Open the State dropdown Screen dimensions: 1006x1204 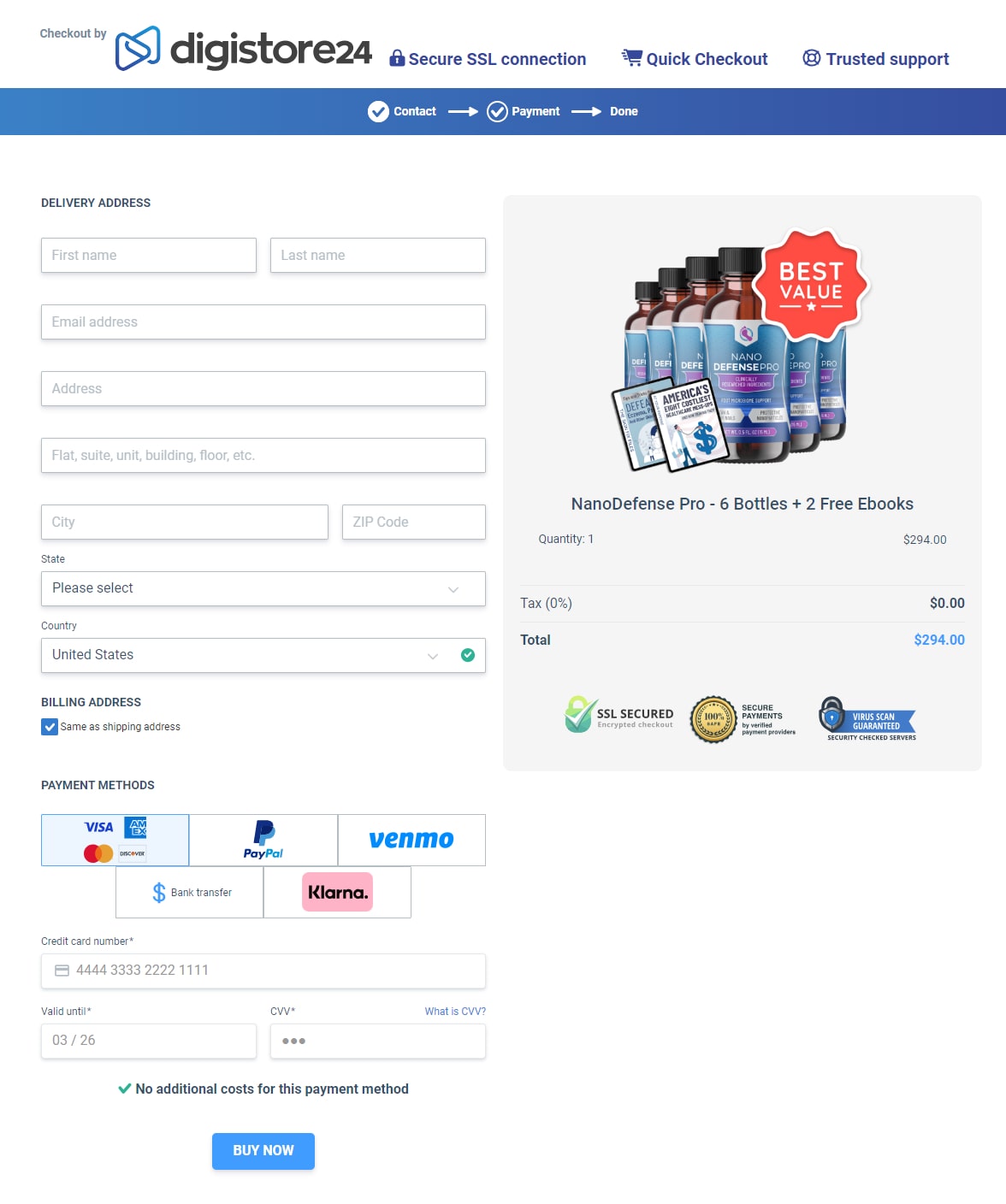tap(263, 589)
